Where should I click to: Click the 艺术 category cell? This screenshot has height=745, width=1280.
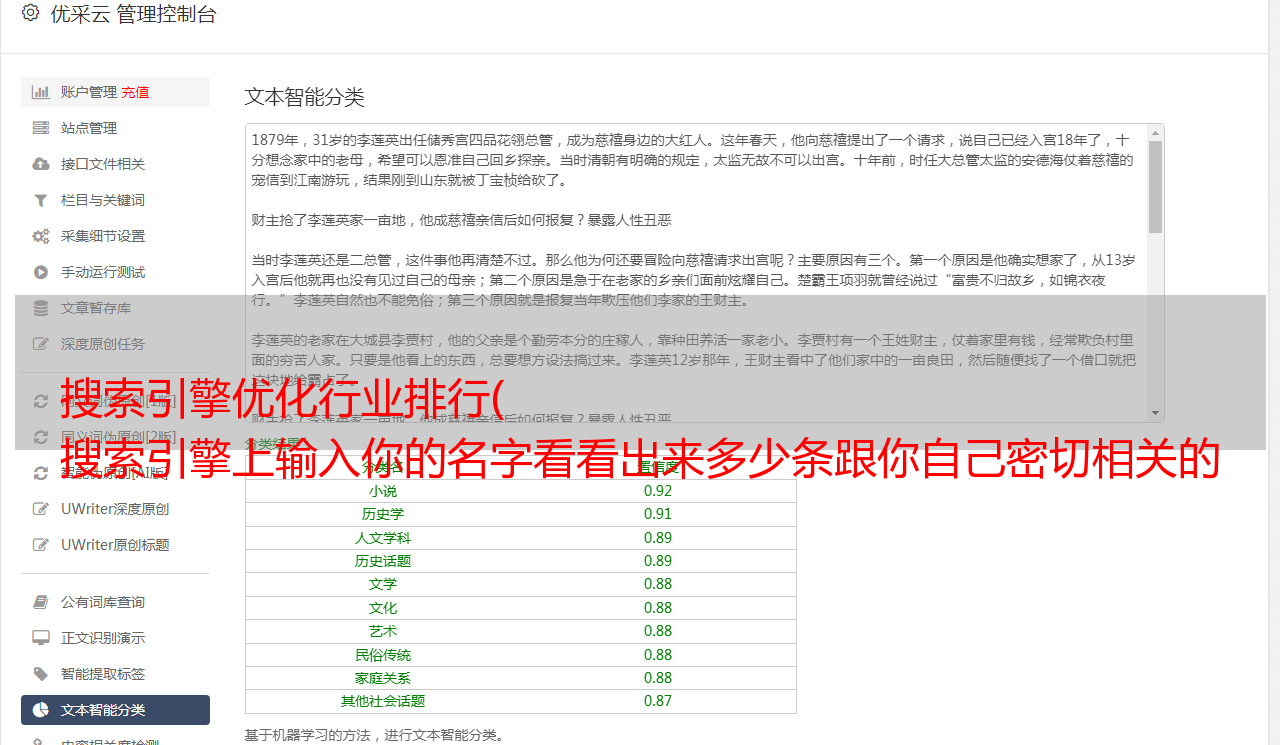click(383, 631)
